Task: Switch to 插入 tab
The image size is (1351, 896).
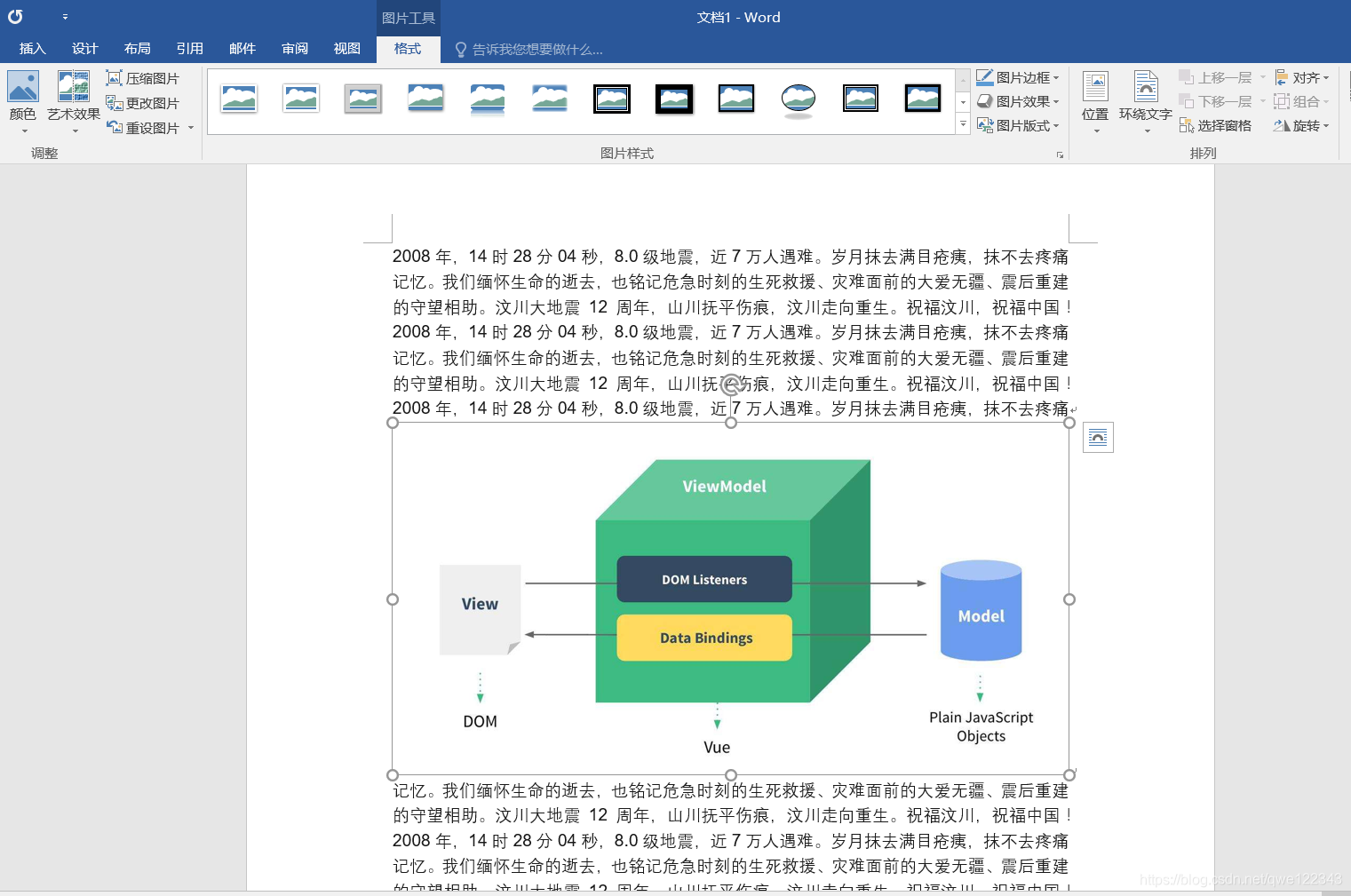Action: pos(33,49)
